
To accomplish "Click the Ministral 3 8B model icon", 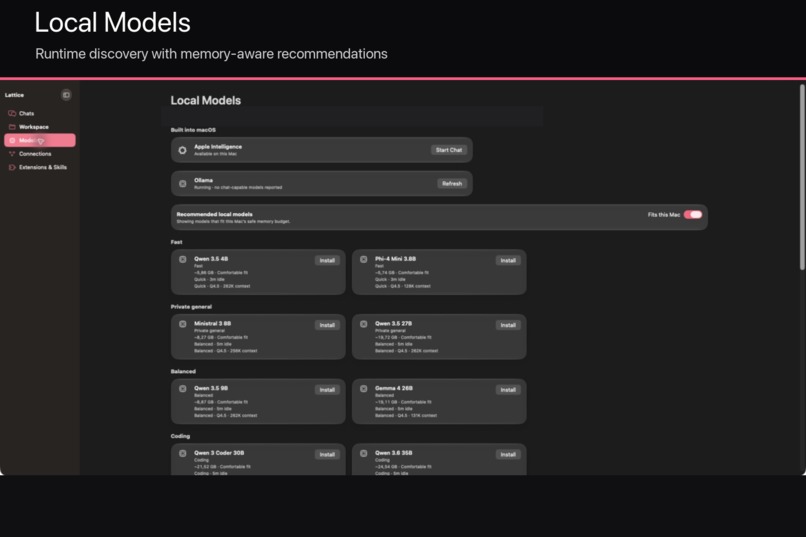I will coord(182,324).
